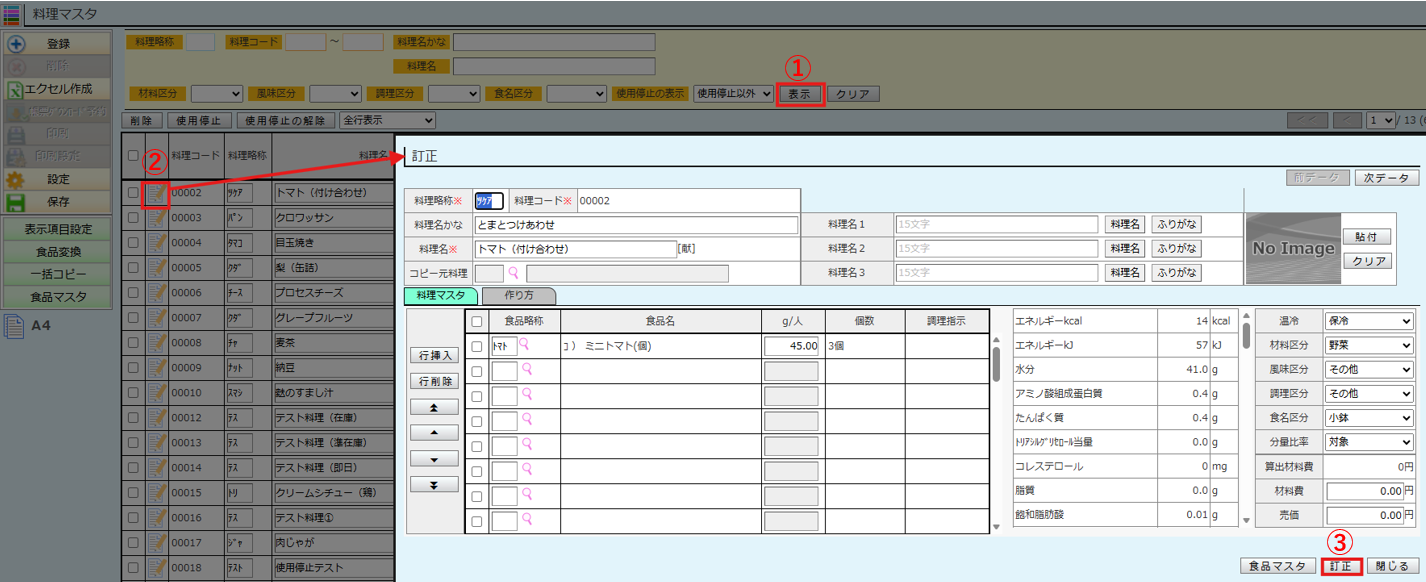Click the 設定 gear settings button
Viewport: 1426px width, 582px height.
click(x=57, y=179)
